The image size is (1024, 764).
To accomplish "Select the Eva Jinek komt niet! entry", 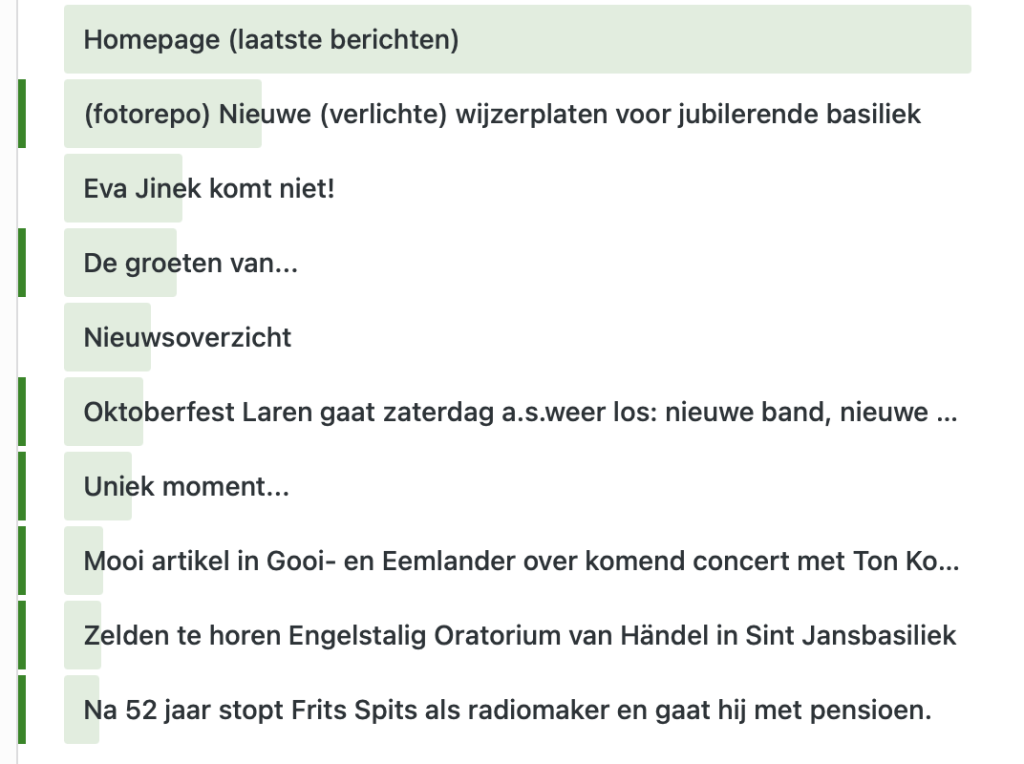I will point(209,188).
